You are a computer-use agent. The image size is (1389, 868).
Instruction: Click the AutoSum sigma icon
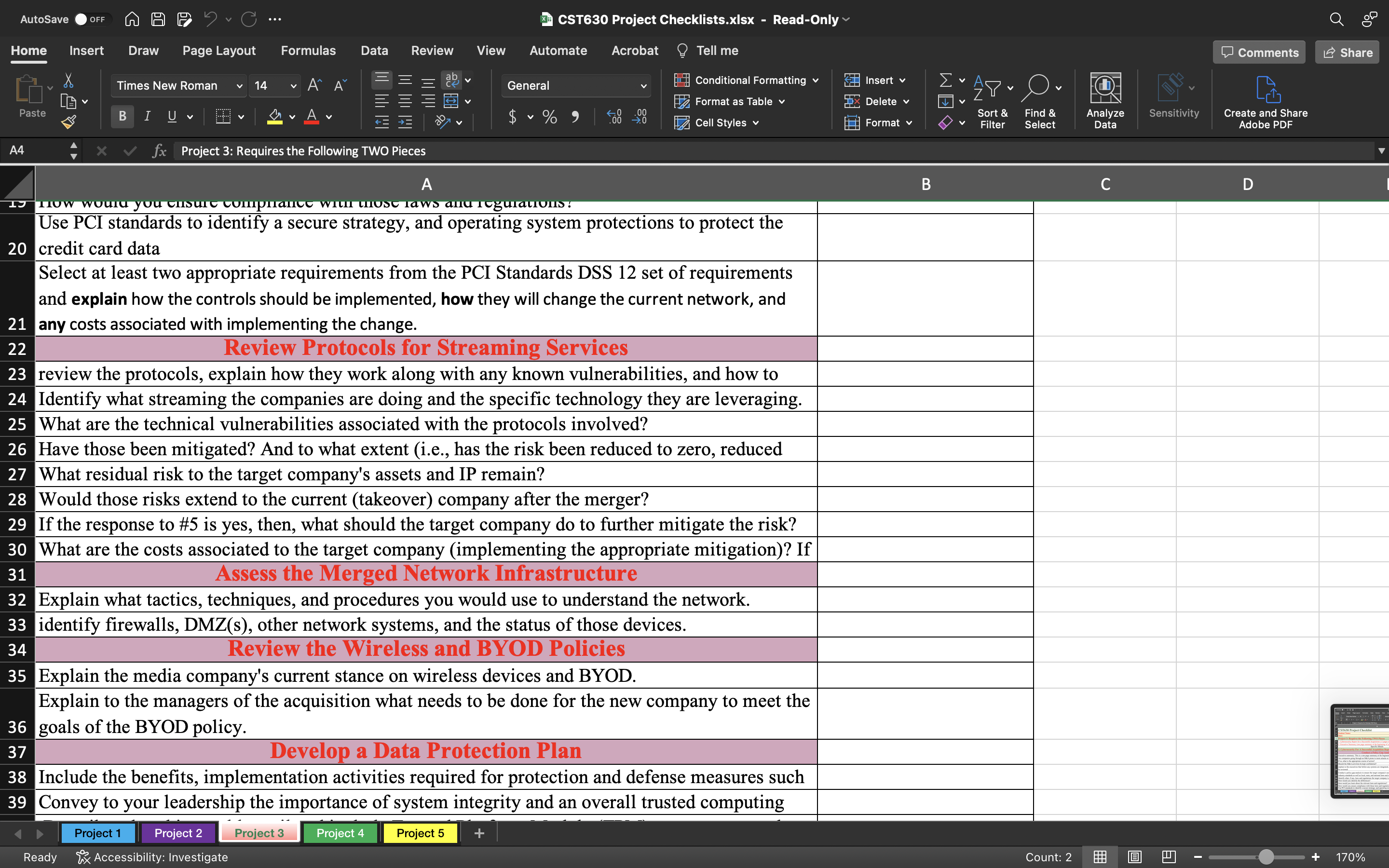click(x=945, y=80)
